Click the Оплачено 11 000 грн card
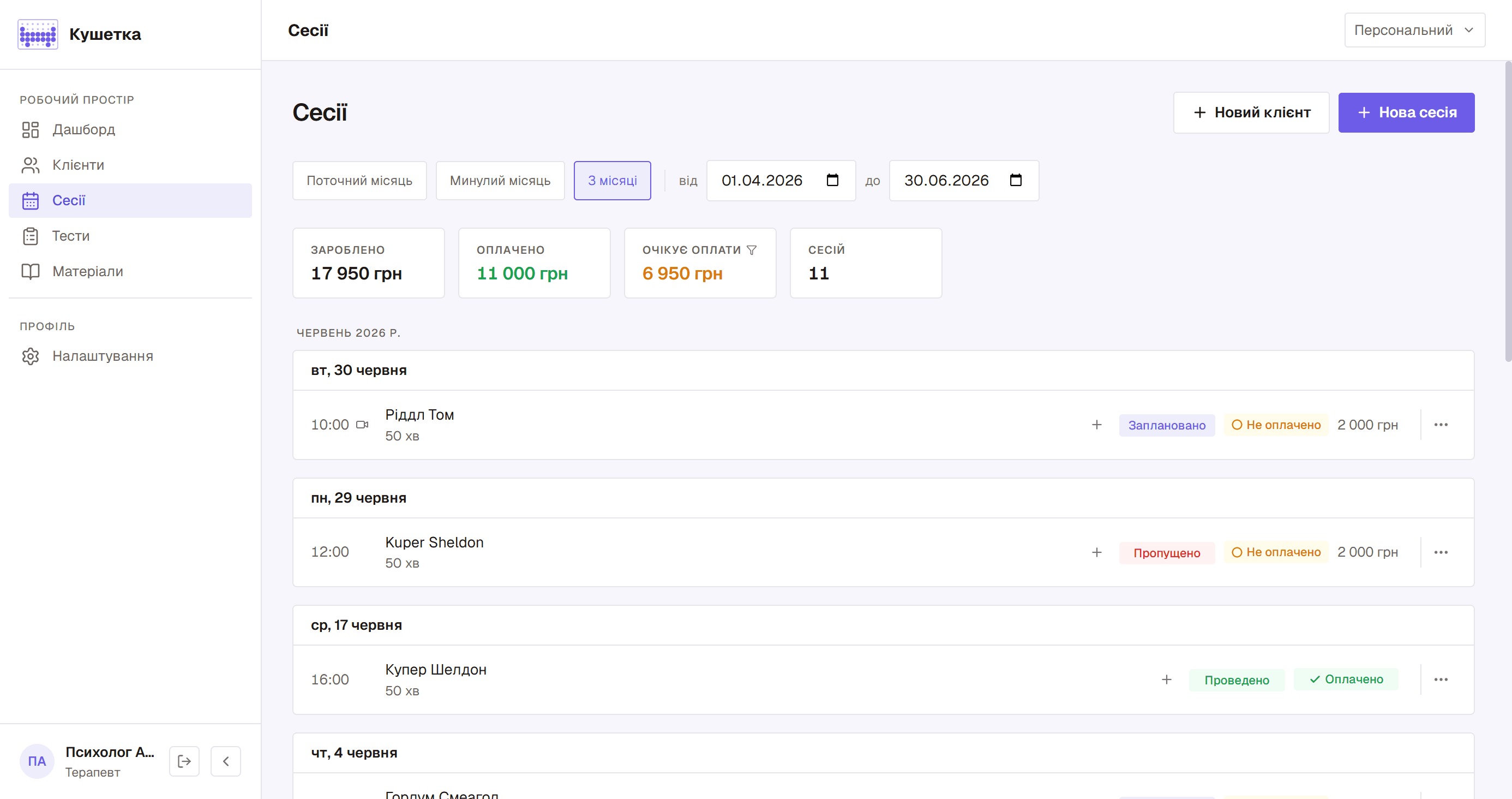Screen dimensions: 1512x799 [534, 263]
